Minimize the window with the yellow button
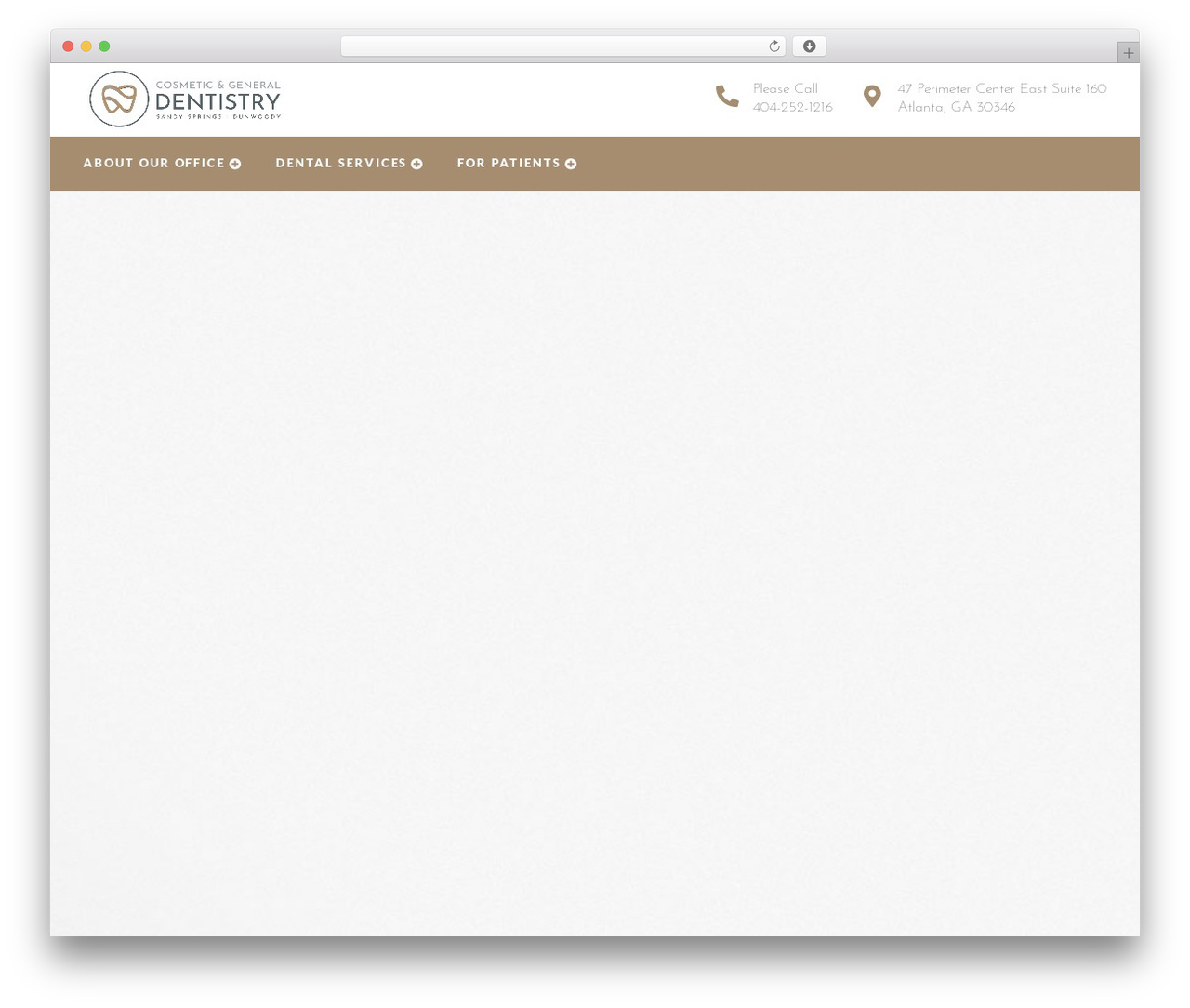 [86, 46]
